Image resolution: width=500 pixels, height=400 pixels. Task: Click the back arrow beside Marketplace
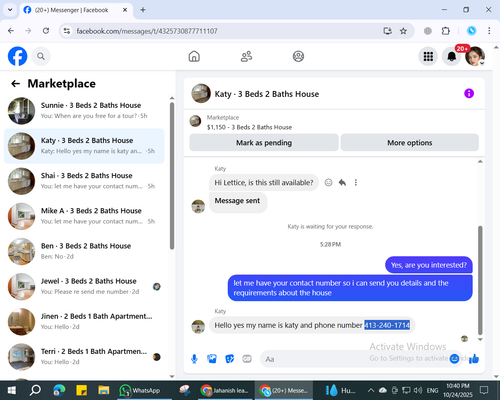click(16, 84)
